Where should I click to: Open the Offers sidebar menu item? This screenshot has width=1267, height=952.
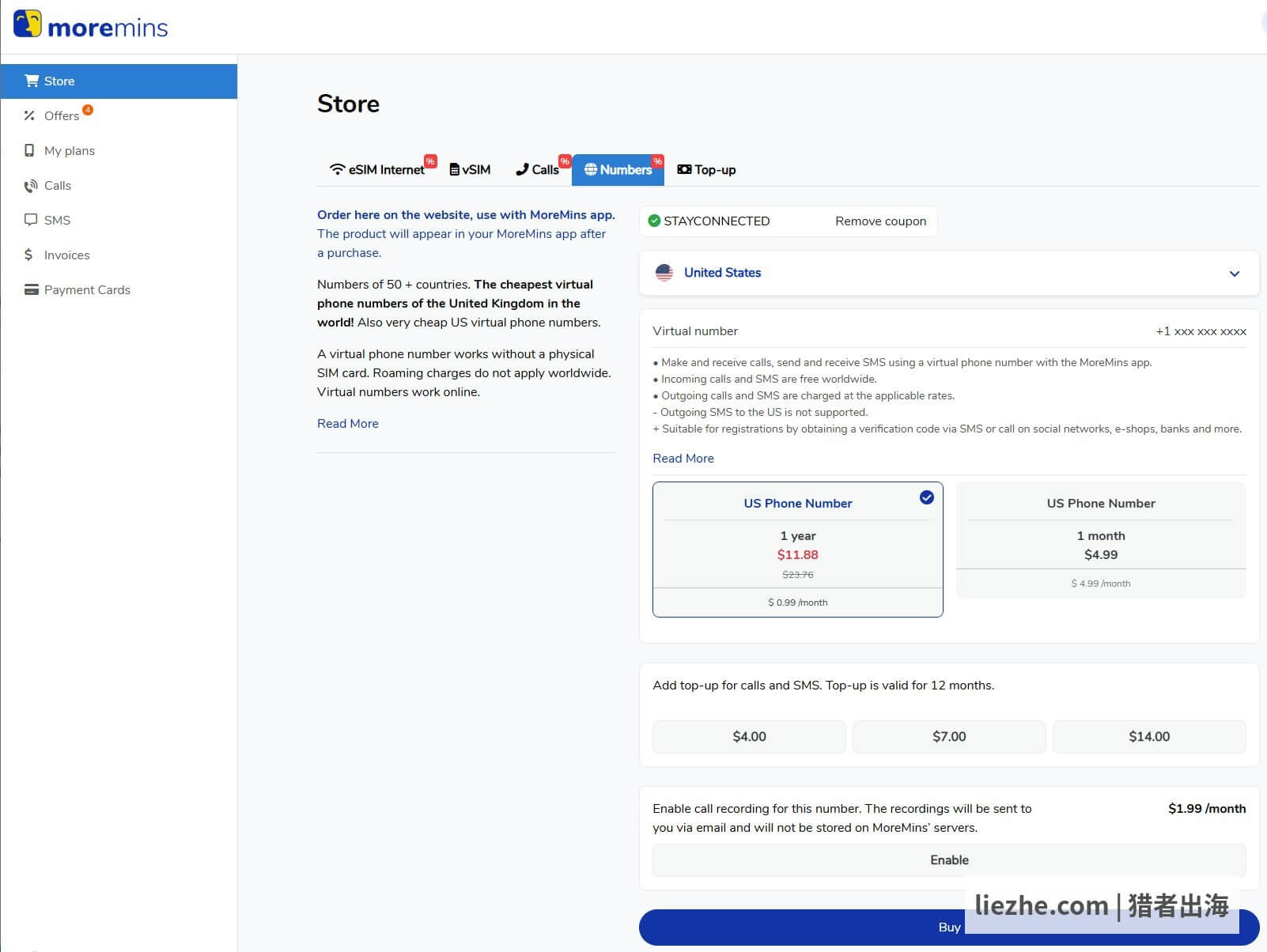pos(119,115)
